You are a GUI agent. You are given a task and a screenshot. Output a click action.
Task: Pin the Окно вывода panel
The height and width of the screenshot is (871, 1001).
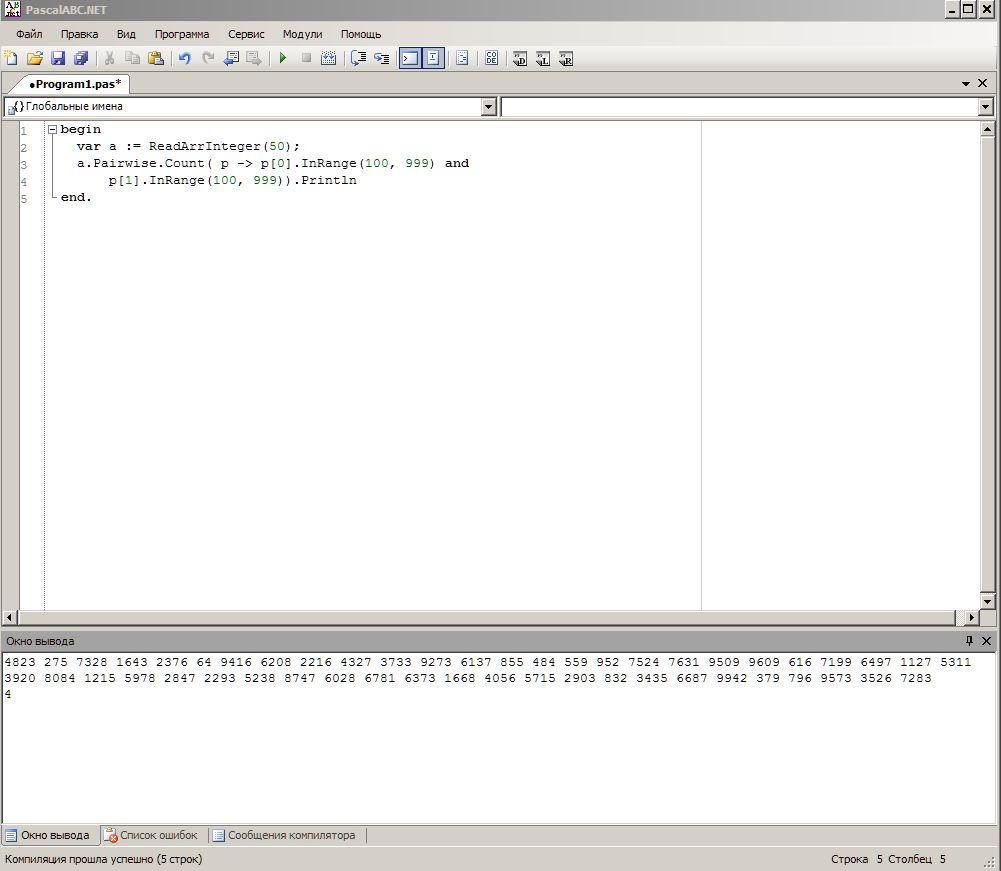(x=968, y=641)
